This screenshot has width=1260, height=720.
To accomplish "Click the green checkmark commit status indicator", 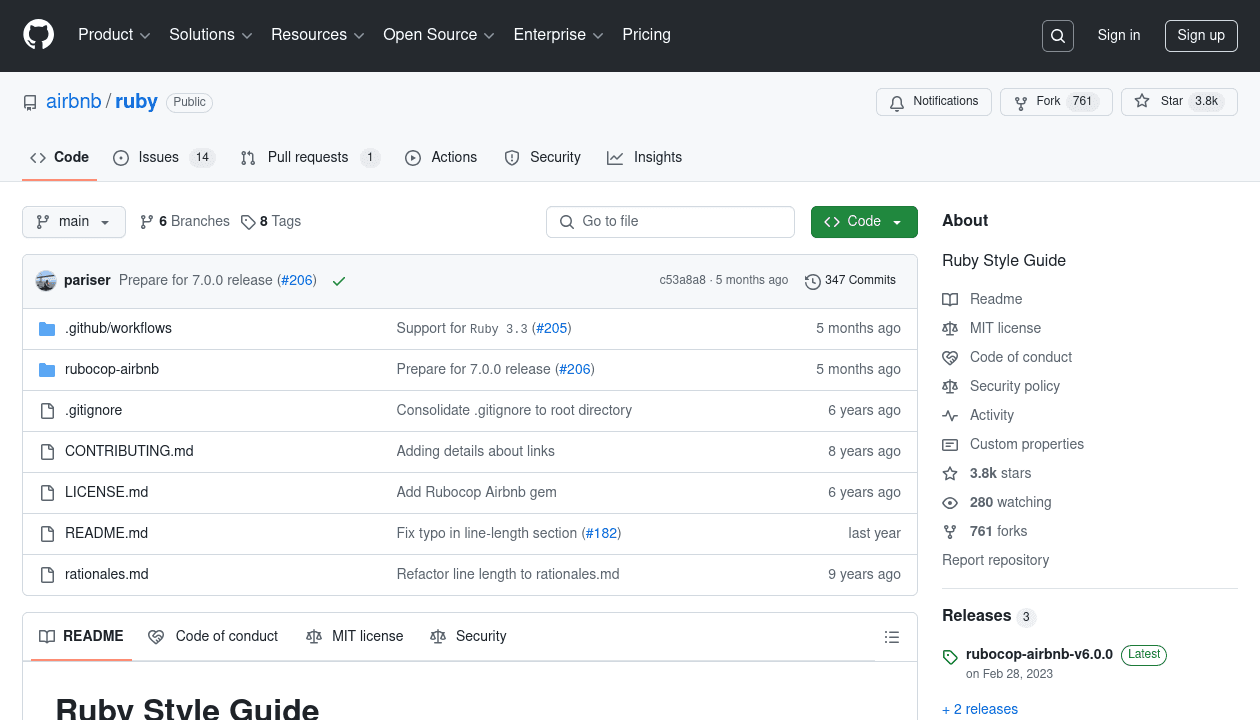I will [x=338, y=281].
